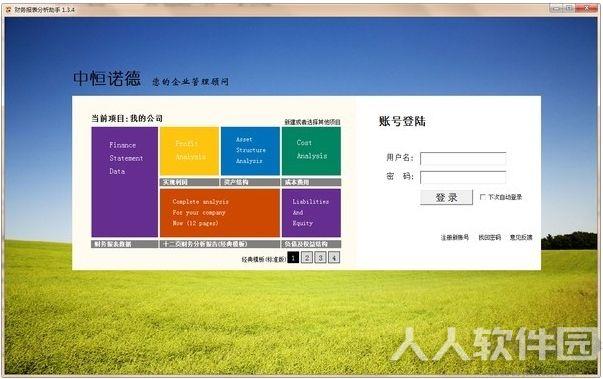Image resolution: width=603 pixels, height=379 pixels.
Task: Click the 中恒诺德 logo text
Action: pyautogui.click(x=107, y=78)
